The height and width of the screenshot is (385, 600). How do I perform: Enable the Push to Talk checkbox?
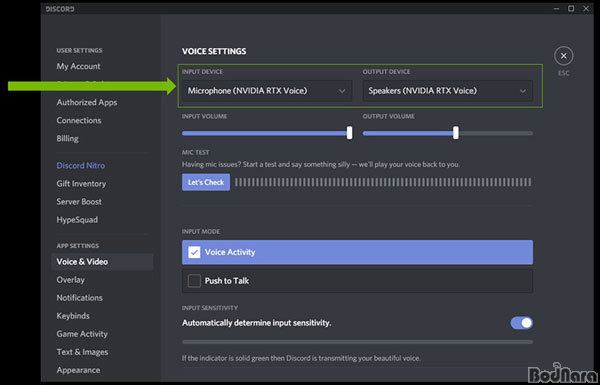click(x=194, y=281)
